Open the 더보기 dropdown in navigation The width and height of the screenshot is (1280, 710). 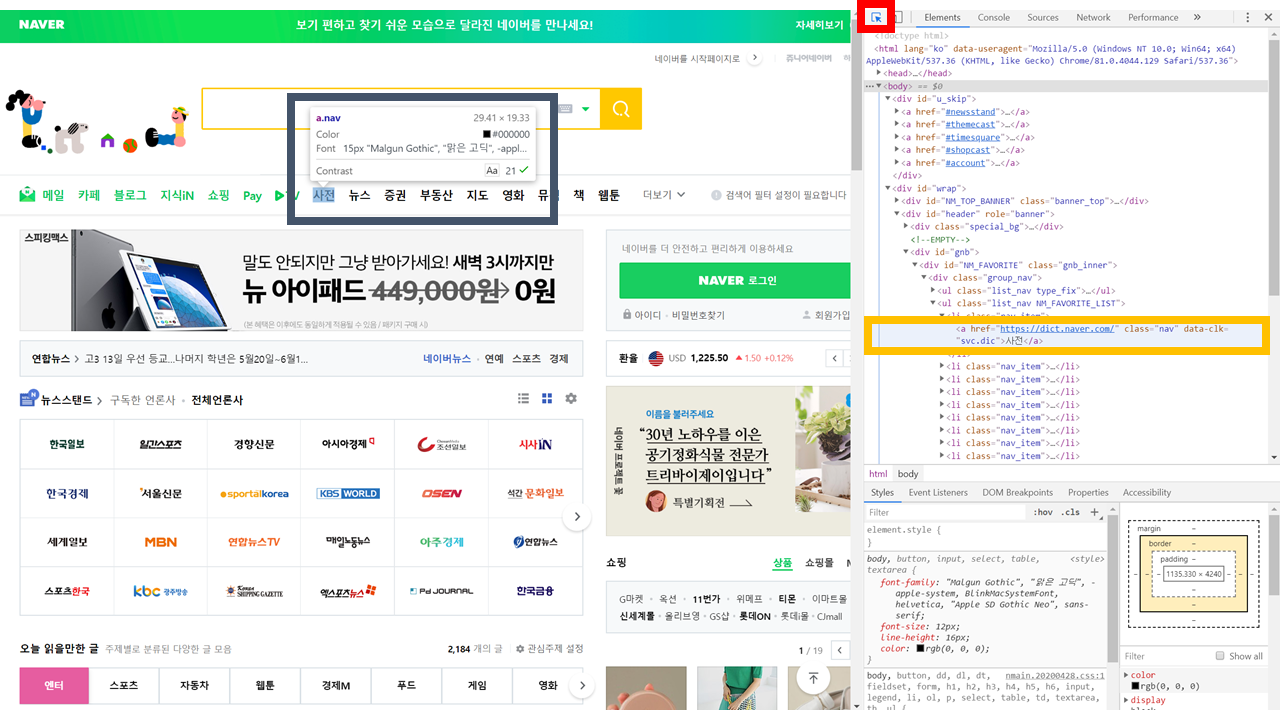click(664, 195)
